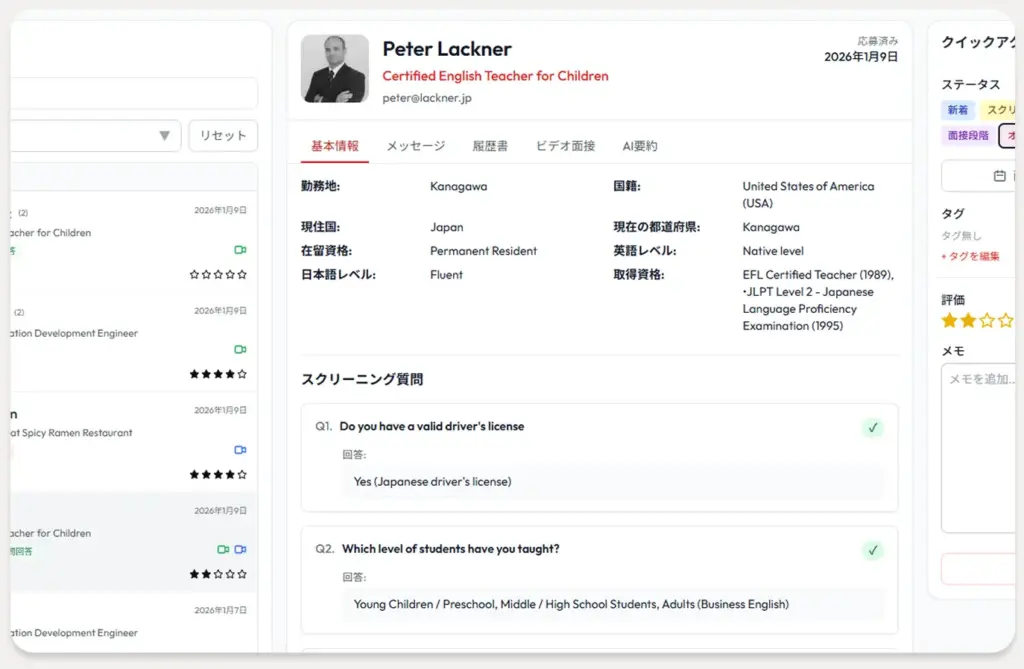Click the calendar icon in quick actions panel
This screenshot has width=1024, height=669.
pos(999,176)
